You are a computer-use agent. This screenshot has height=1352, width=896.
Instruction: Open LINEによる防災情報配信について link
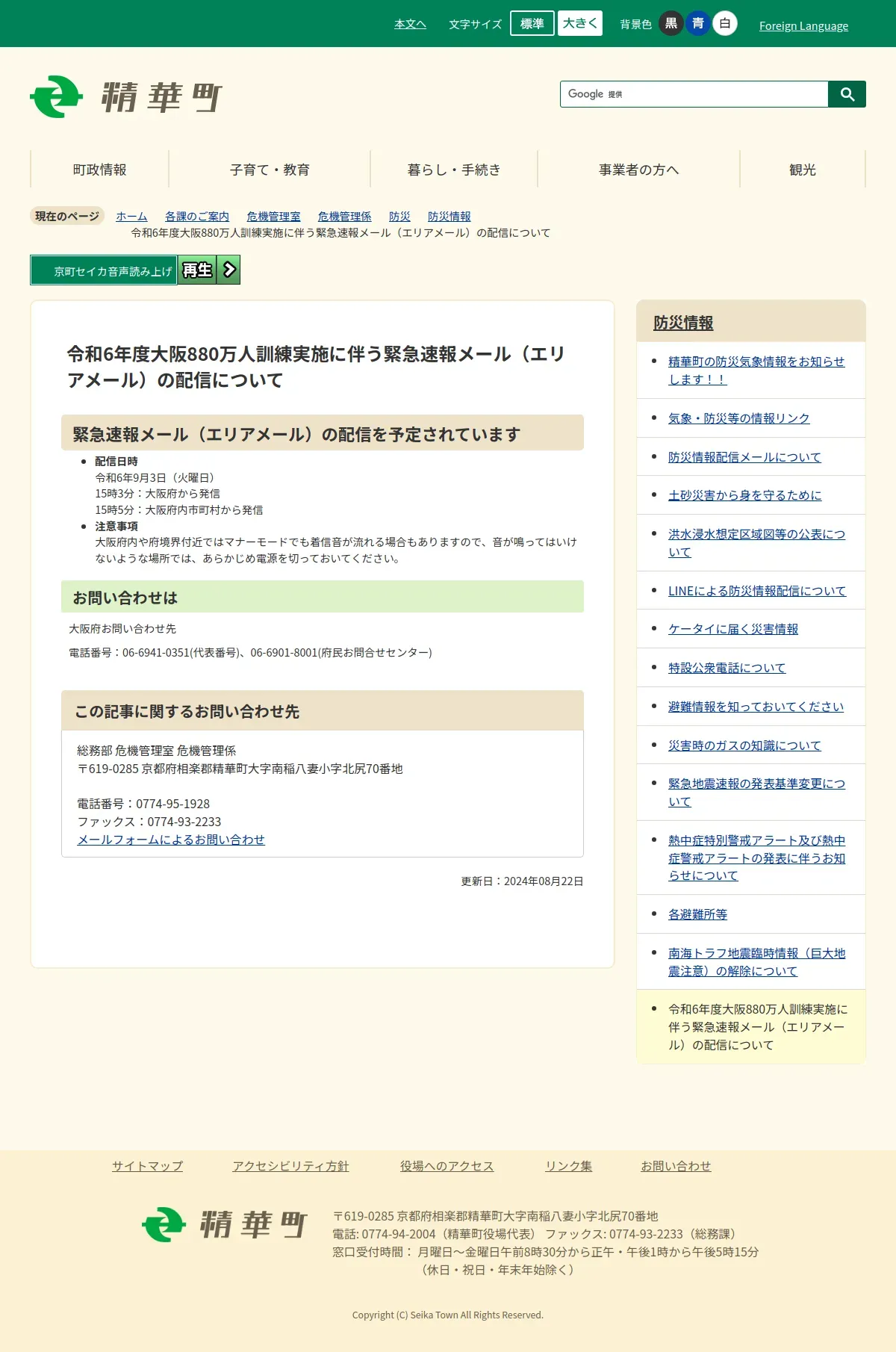click(x=757, y=591)
